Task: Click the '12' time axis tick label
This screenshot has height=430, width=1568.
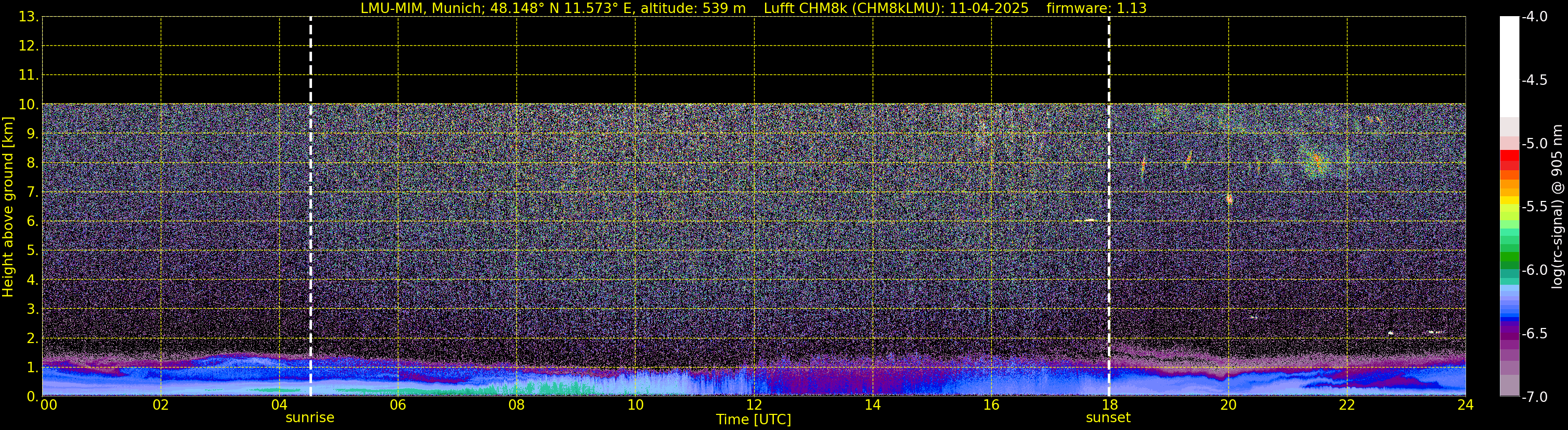Action: point(754,405)
